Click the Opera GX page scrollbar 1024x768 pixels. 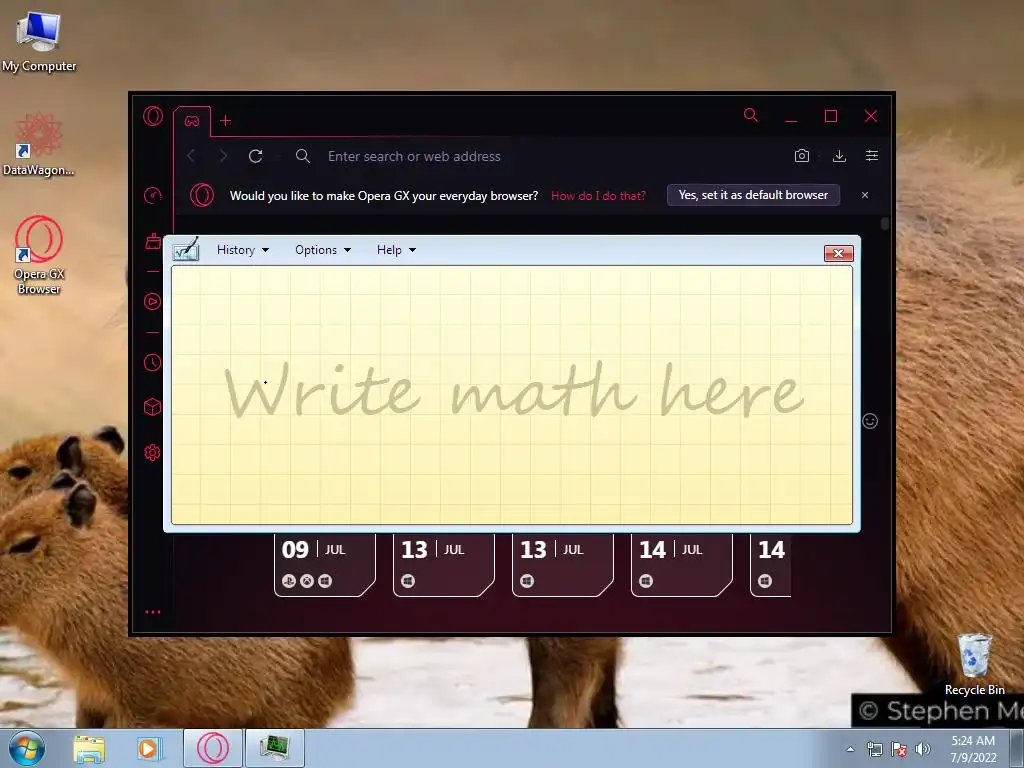[885, 223]
